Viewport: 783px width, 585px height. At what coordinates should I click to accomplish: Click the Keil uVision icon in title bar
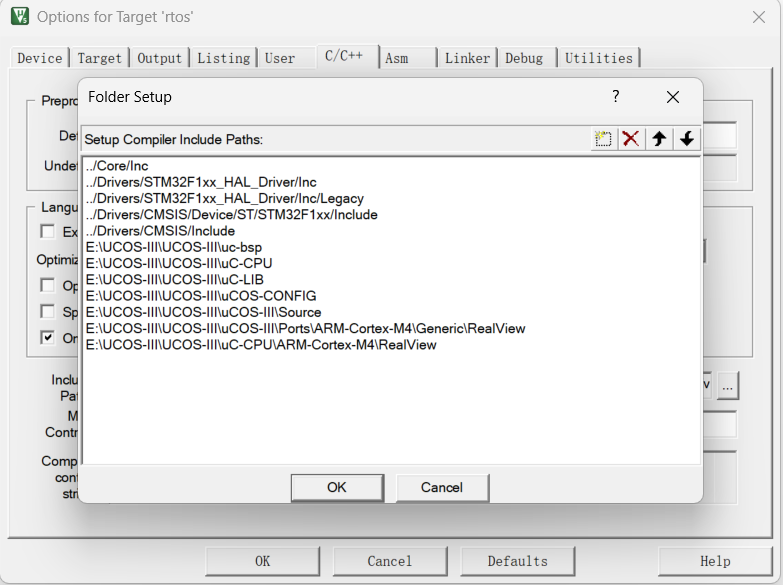coord(19,16)
